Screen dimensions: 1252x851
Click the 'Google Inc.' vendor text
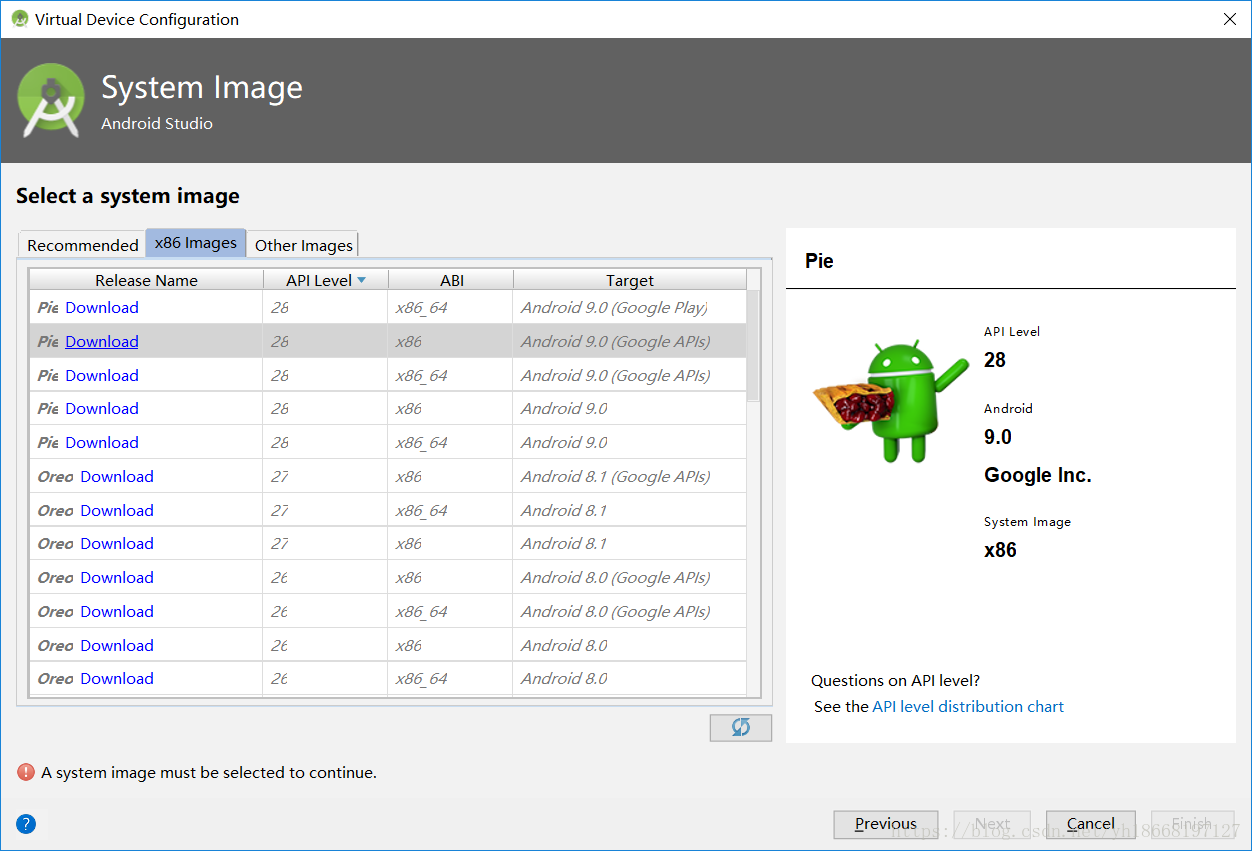point(1038,475)
